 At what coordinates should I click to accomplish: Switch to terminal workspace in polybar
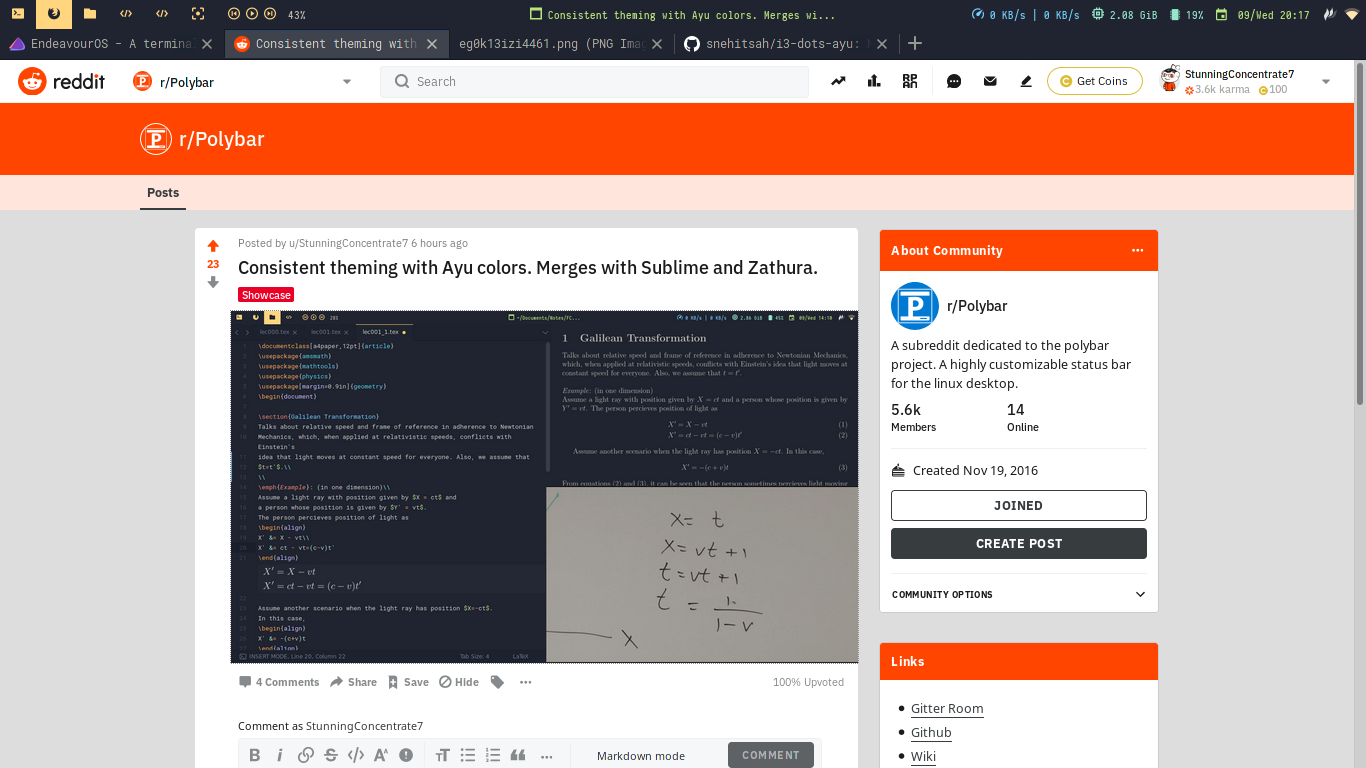[18, 14]
